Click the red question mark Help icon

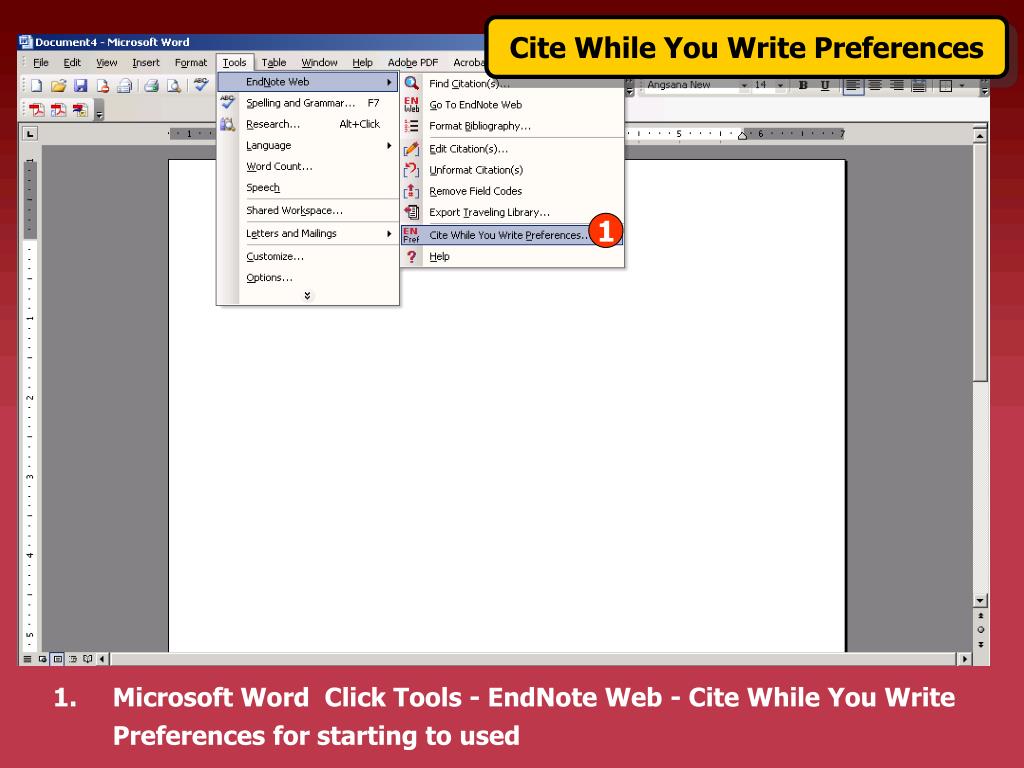click(x=411, y=257)
